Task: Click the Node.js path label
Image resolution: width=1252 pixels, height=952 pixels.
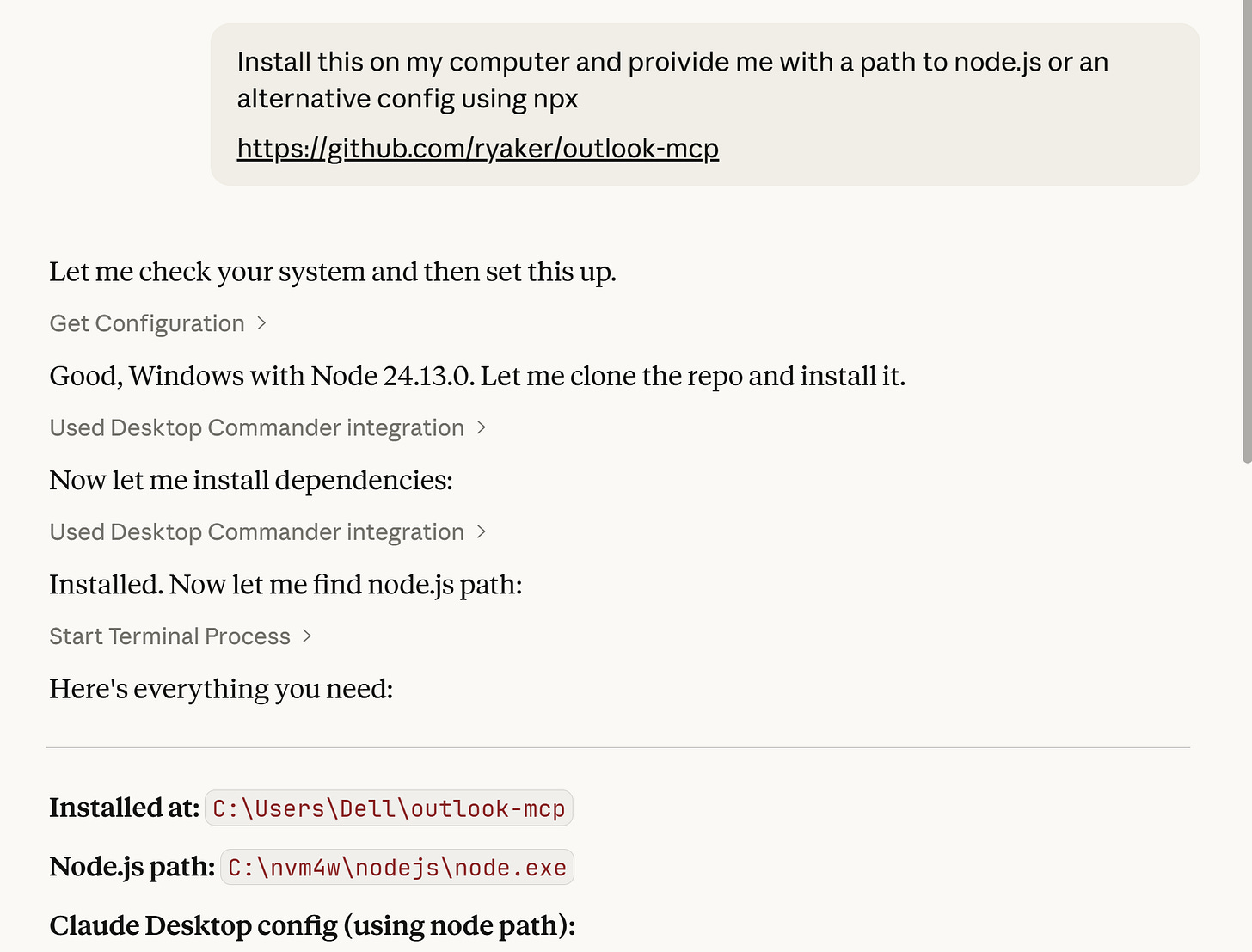Action: 130,867
